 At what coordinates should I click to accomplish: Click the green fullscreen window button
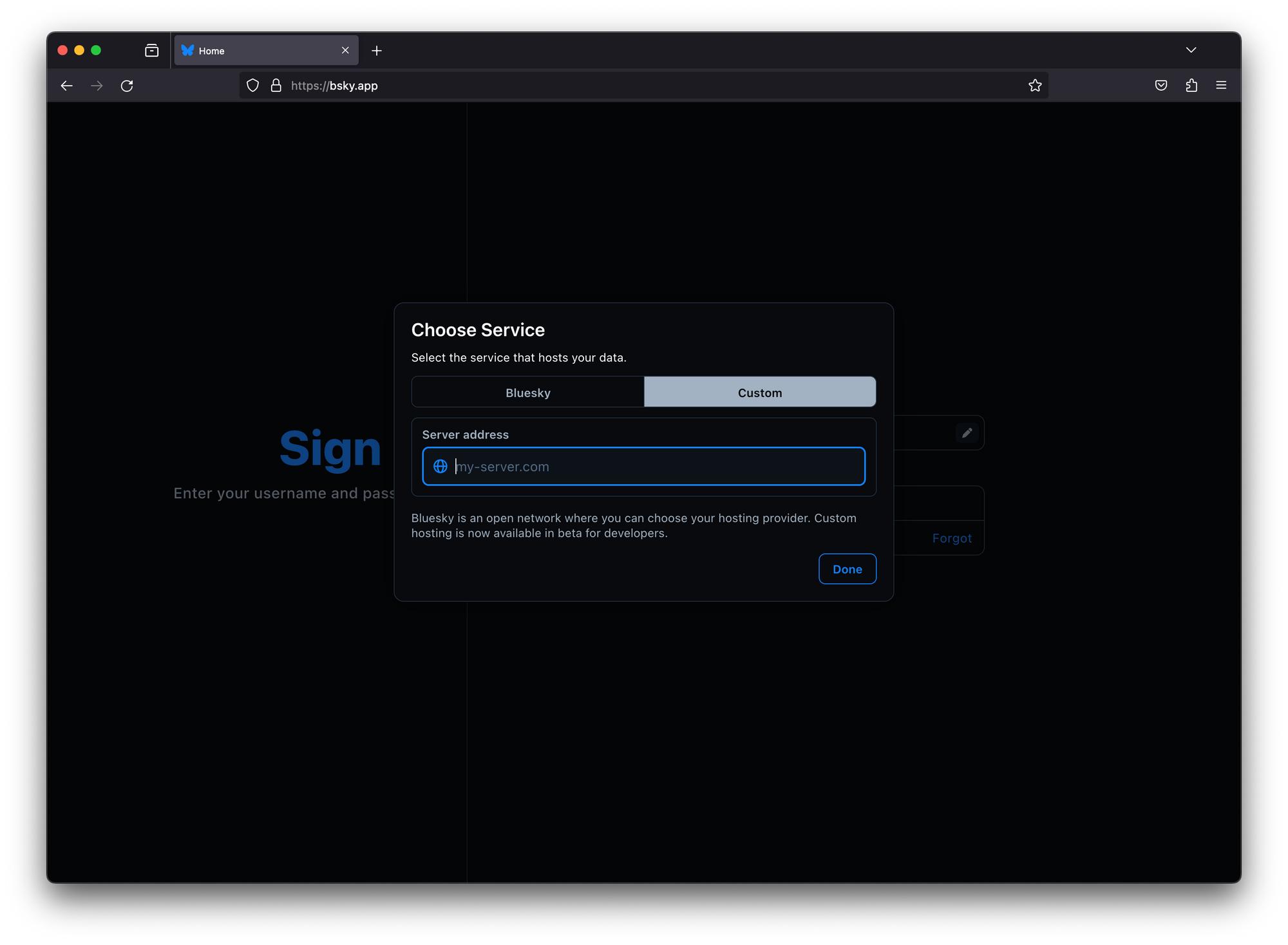96,50
